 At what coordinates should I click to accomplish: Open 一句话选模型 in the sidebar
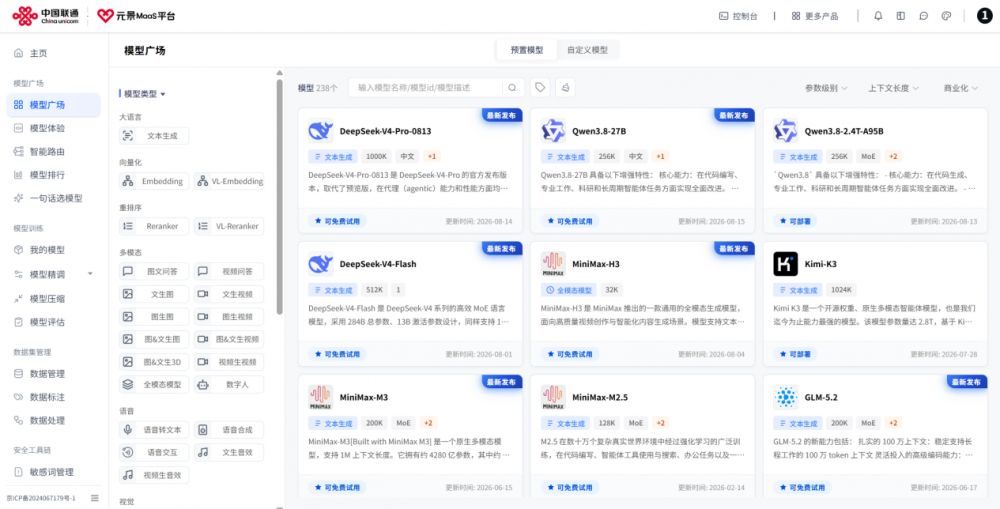coord(54,198)
